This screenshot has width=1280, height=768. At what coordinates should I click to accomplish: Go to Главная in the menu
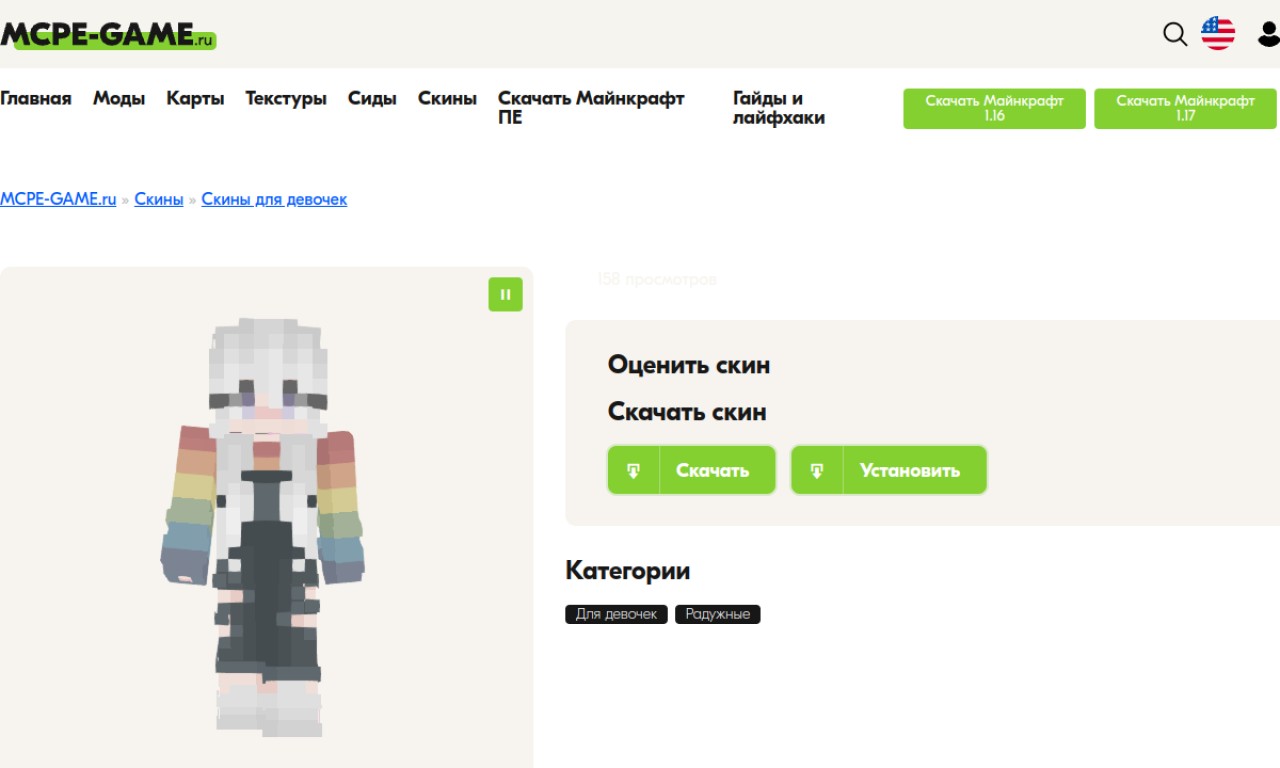[36, 98]
